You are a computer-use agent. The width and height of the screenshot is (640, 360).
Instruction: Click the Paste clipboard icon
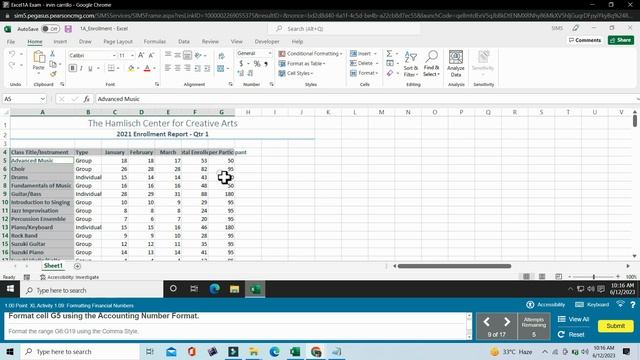[38, 58]
